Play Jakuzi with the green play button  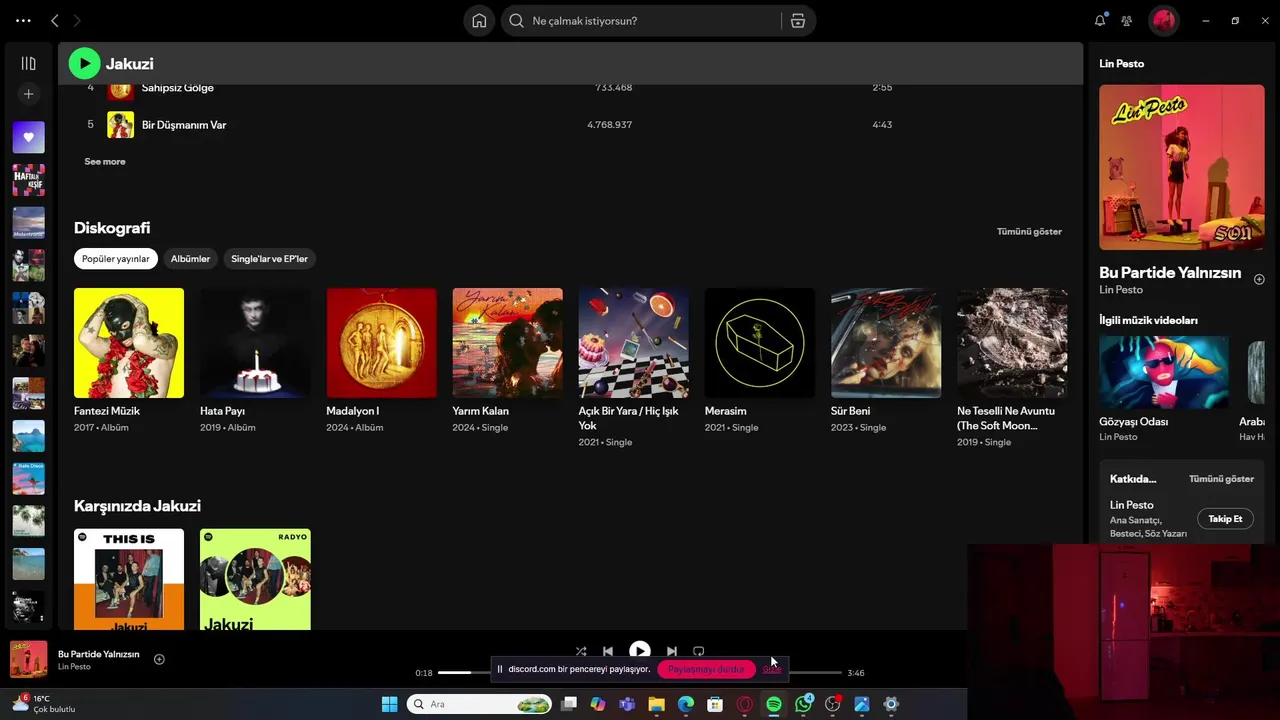[84, 63]
